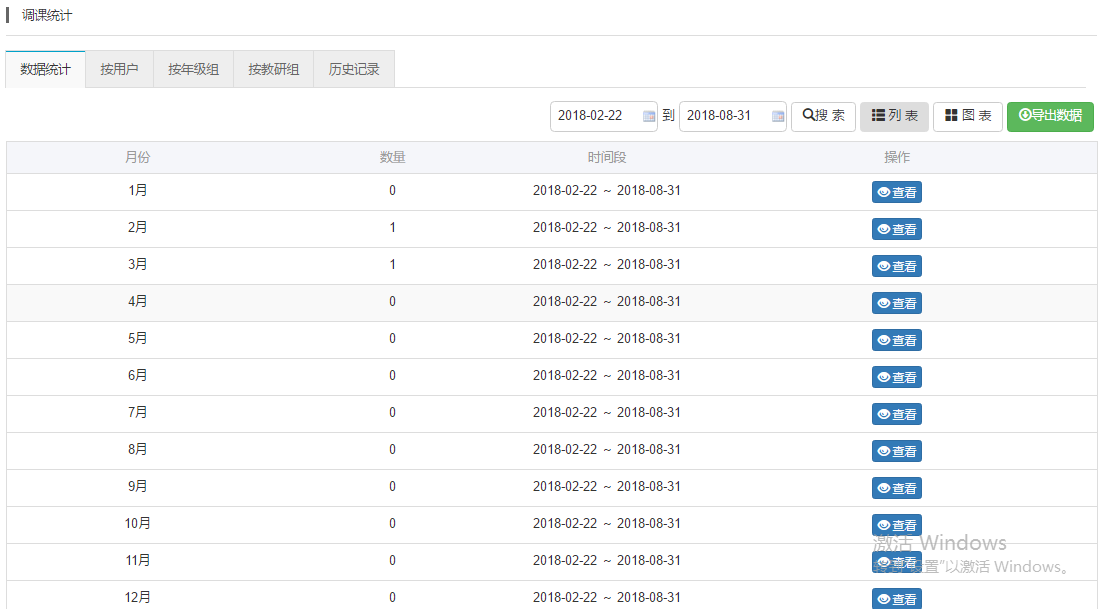Viewport: 1108px width, 609px height.
Task: Click 查看 for the 3月 row
Action: pyautogui.click(x=896, y=266)
